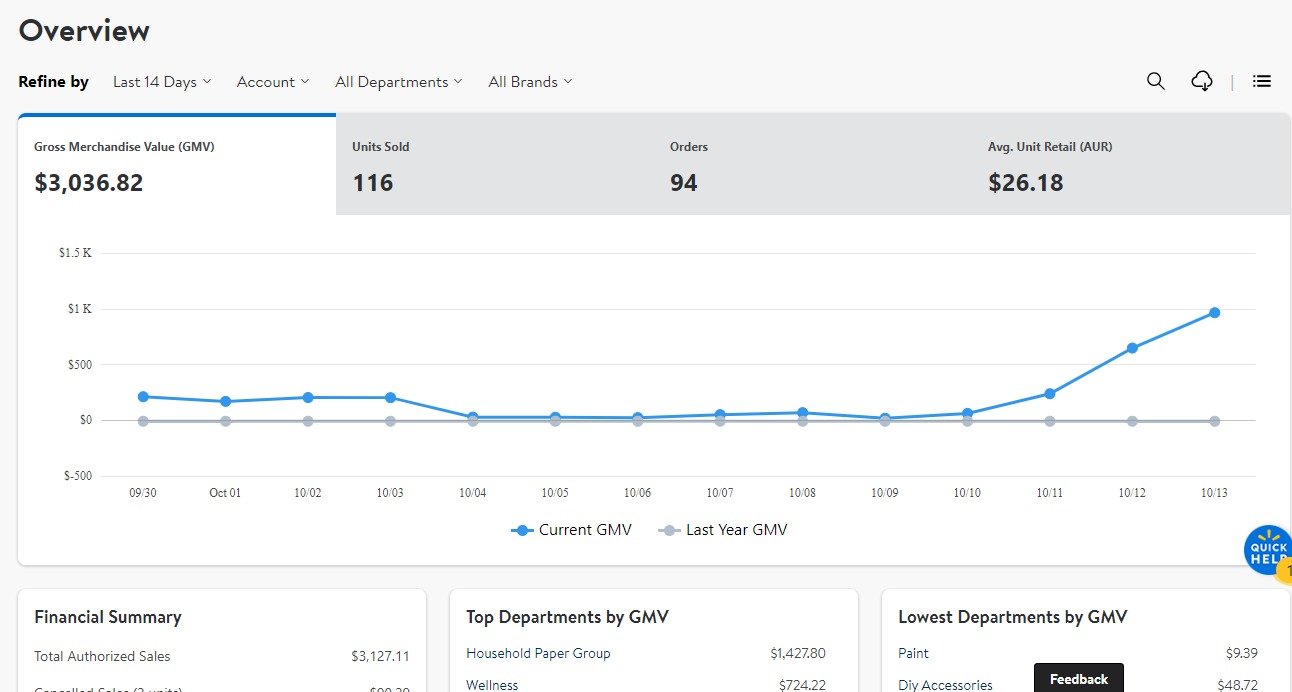1292x692 pixels.
Task: Toggle Last Year GMV legend series
Action: [723, 530]
